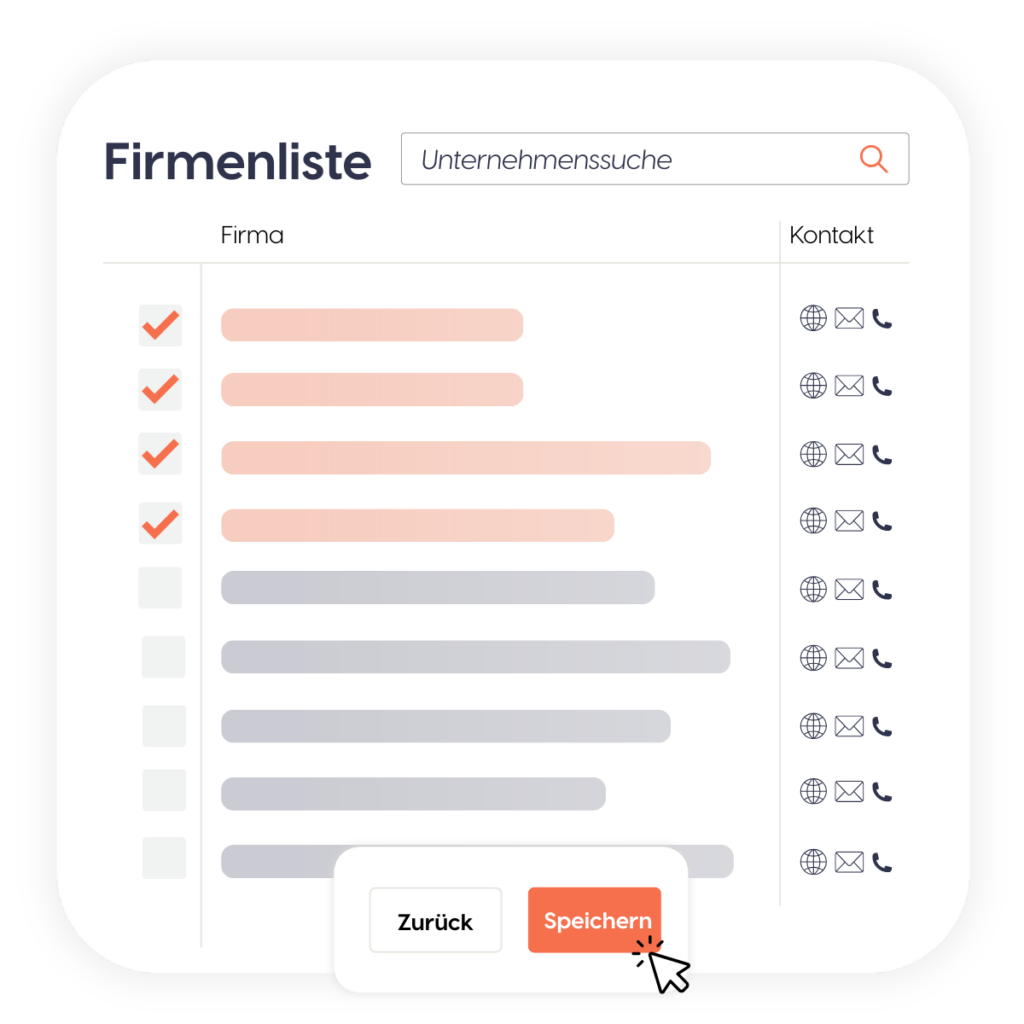The width and height of the screenshot is (1024, 1024).
Task: Select the first highlighted company name bar
Action: pyautogui.click(x=372, y=325)
